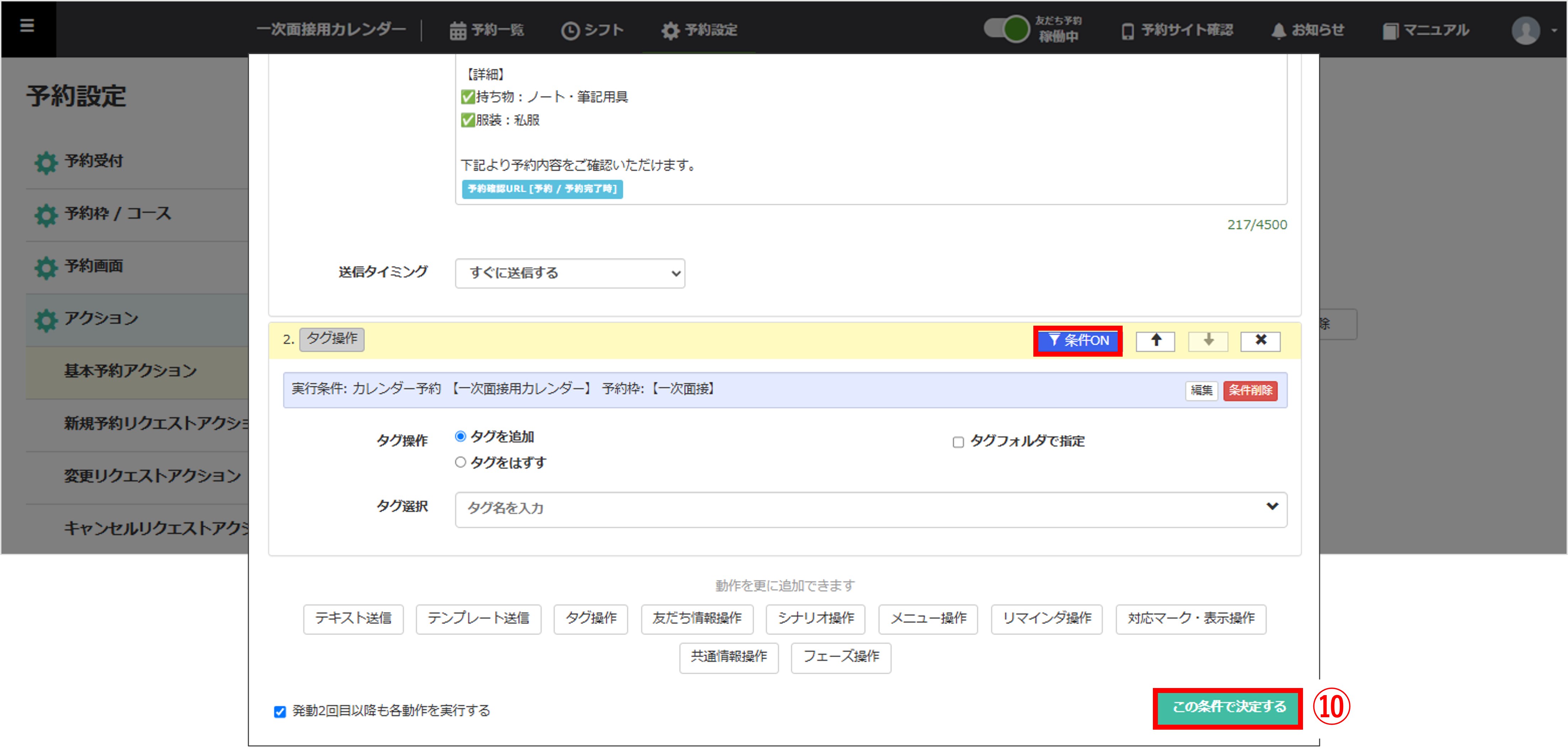Add a テンプレート送信 action

tap(478, 619)
